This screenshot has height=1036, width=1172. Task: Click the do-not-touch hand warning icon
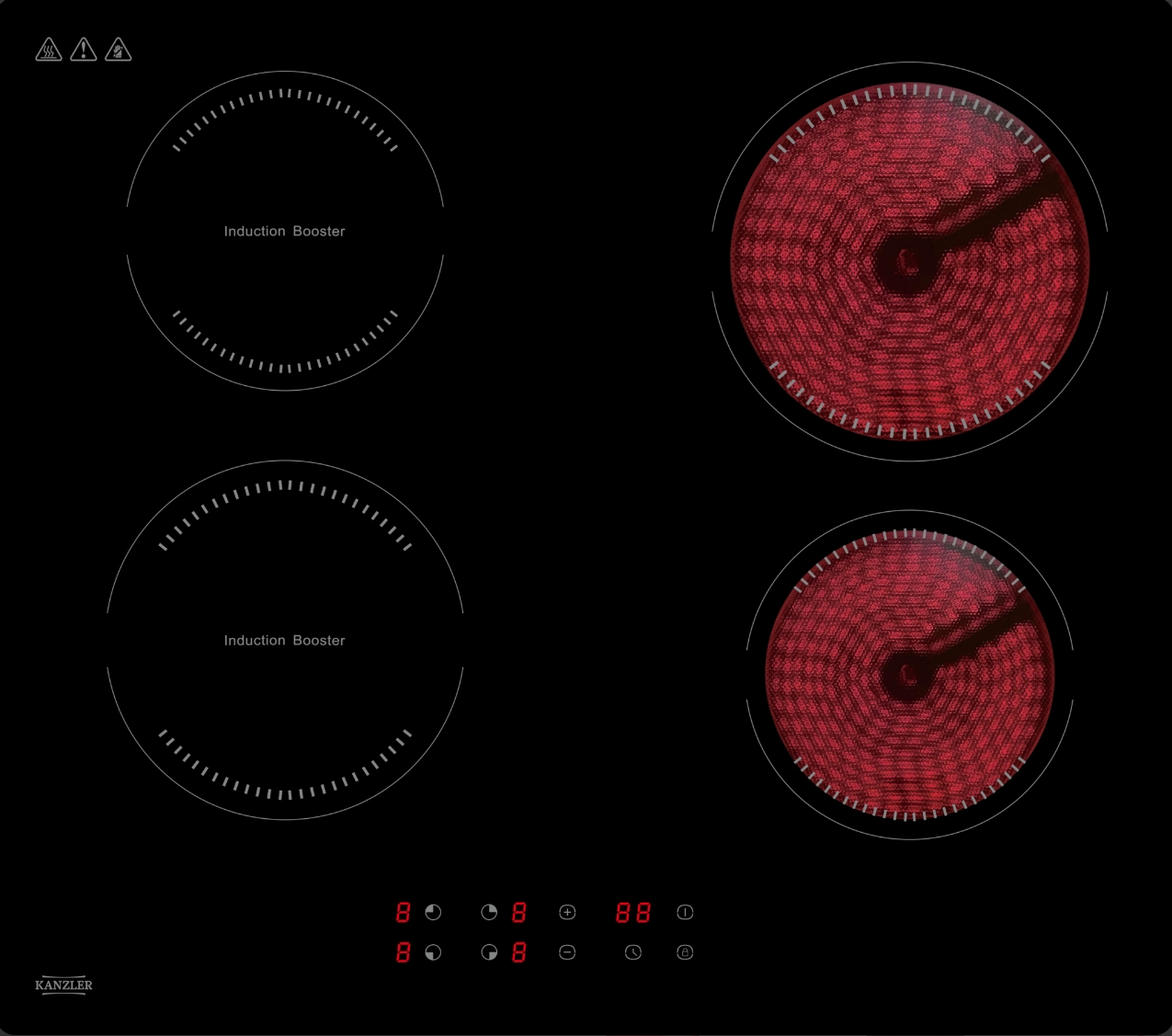(119, 50)
